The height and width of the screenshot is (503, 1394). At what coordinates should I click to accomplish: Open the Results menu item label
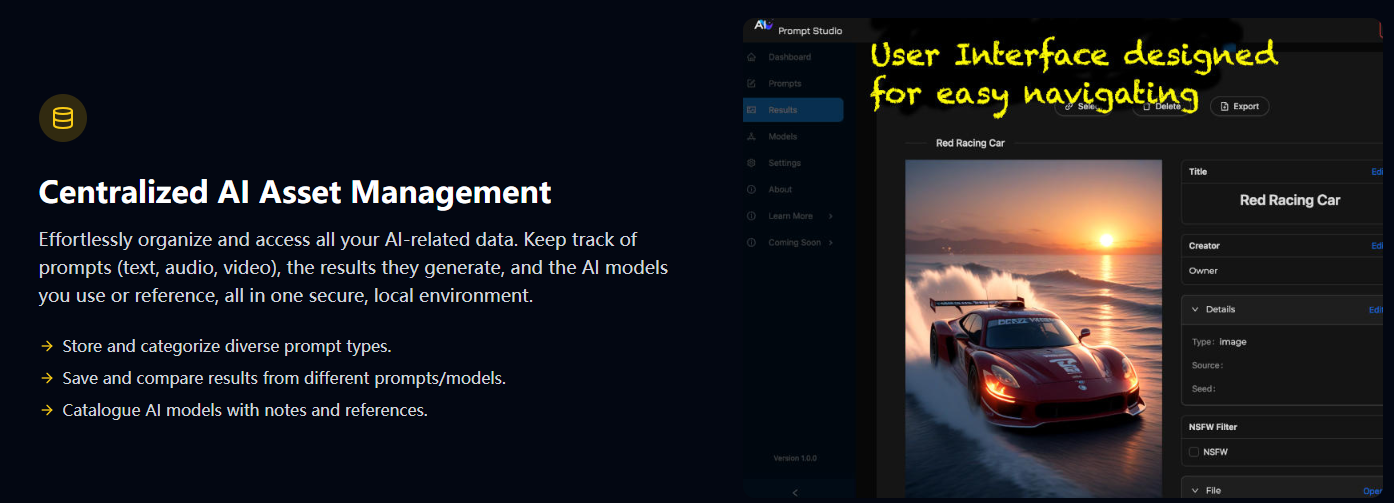(783, 110)
